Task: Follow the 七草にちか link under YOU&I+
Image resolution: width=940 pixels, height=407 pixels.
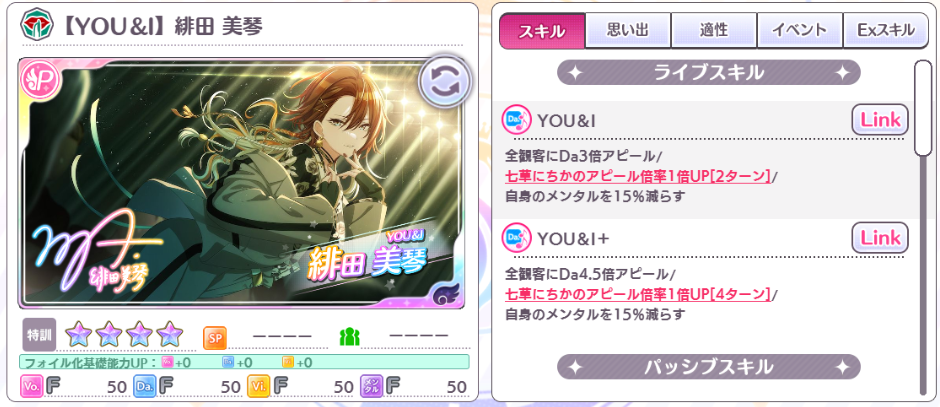Action: pyautogui.click(x=638, y=294)
